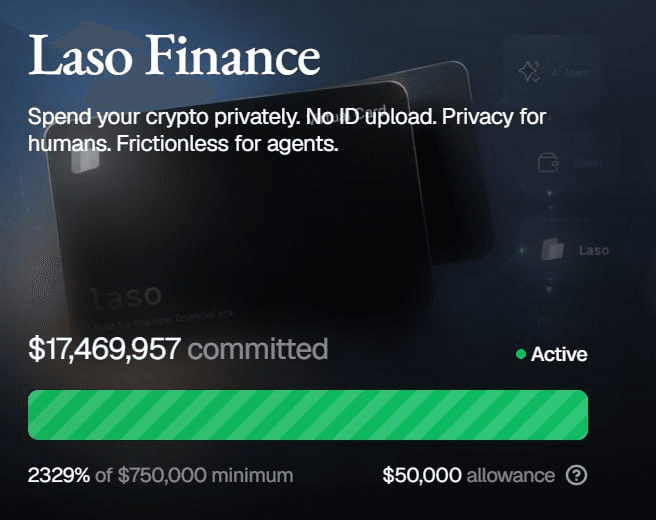This screenshot has width=656, height=520.
Task: Click the green striped funding progress bar
Action: click(308, 415)
